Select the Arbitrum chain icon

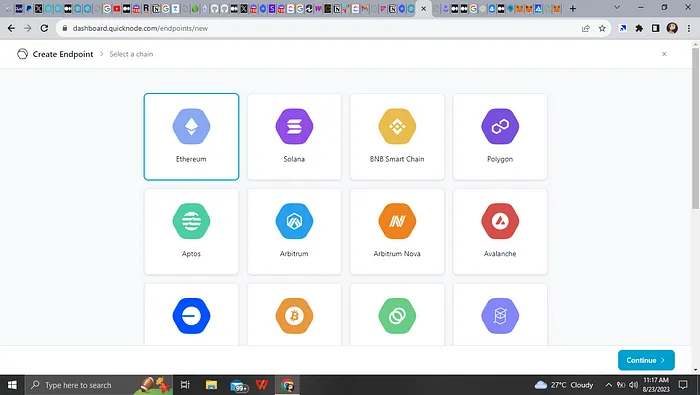coord(294,221)
